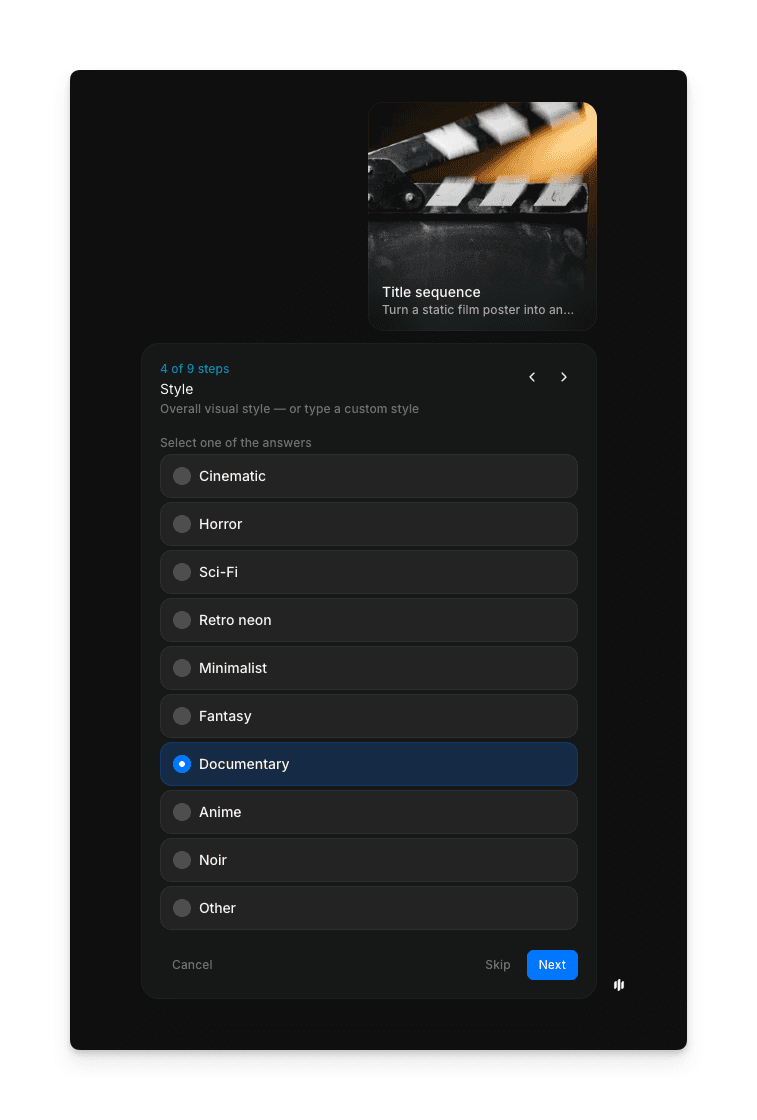Select the Fantasy radio button
The image size is (757, 1120).
[182, 716]
